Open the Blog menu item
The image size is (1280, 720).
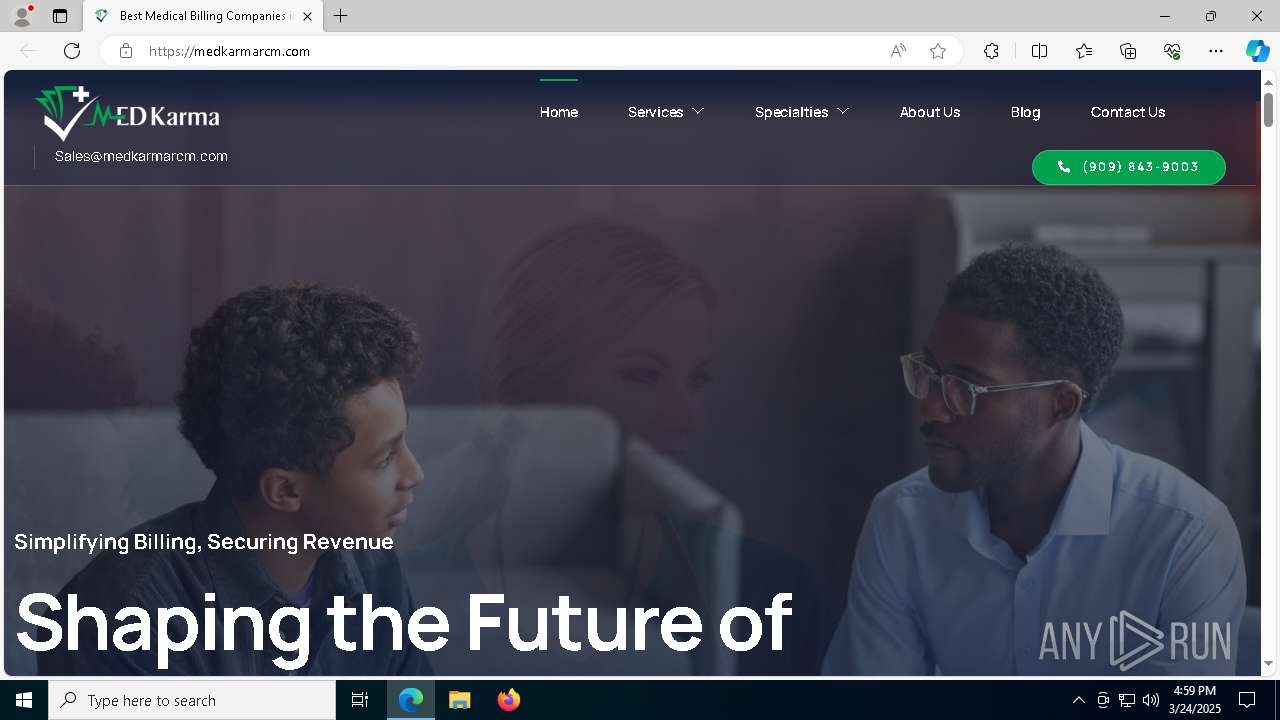pyautogui.click(x=1025, y=112)
